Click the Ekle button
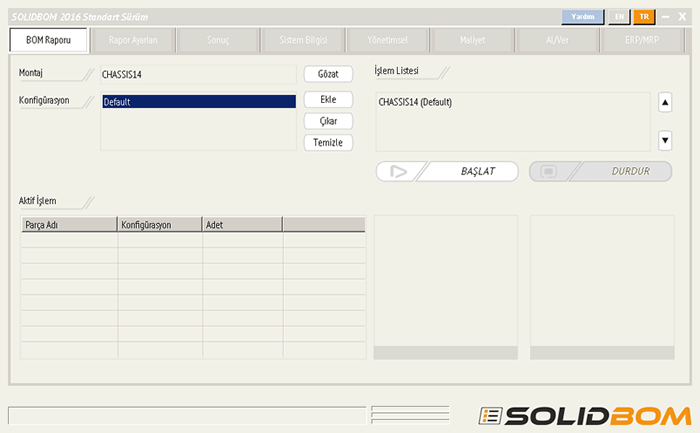 (328, 100)
